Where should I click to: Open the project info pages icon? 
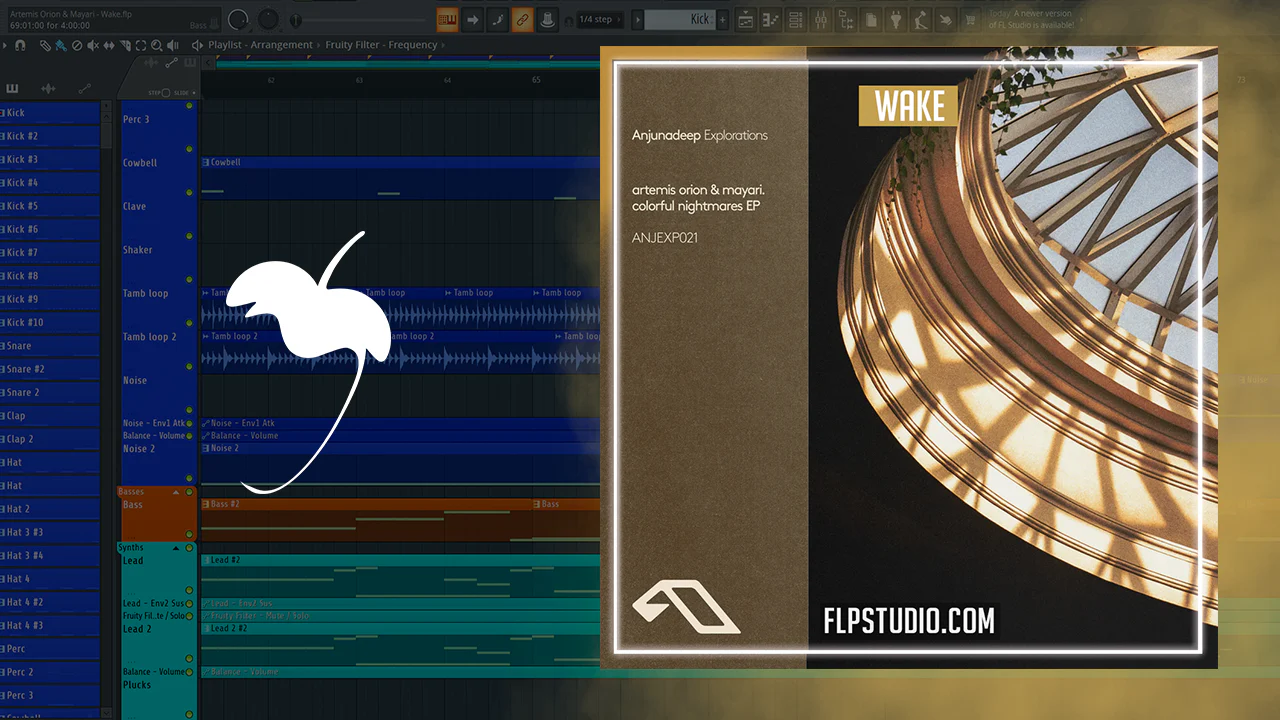(x=871, y=19)
